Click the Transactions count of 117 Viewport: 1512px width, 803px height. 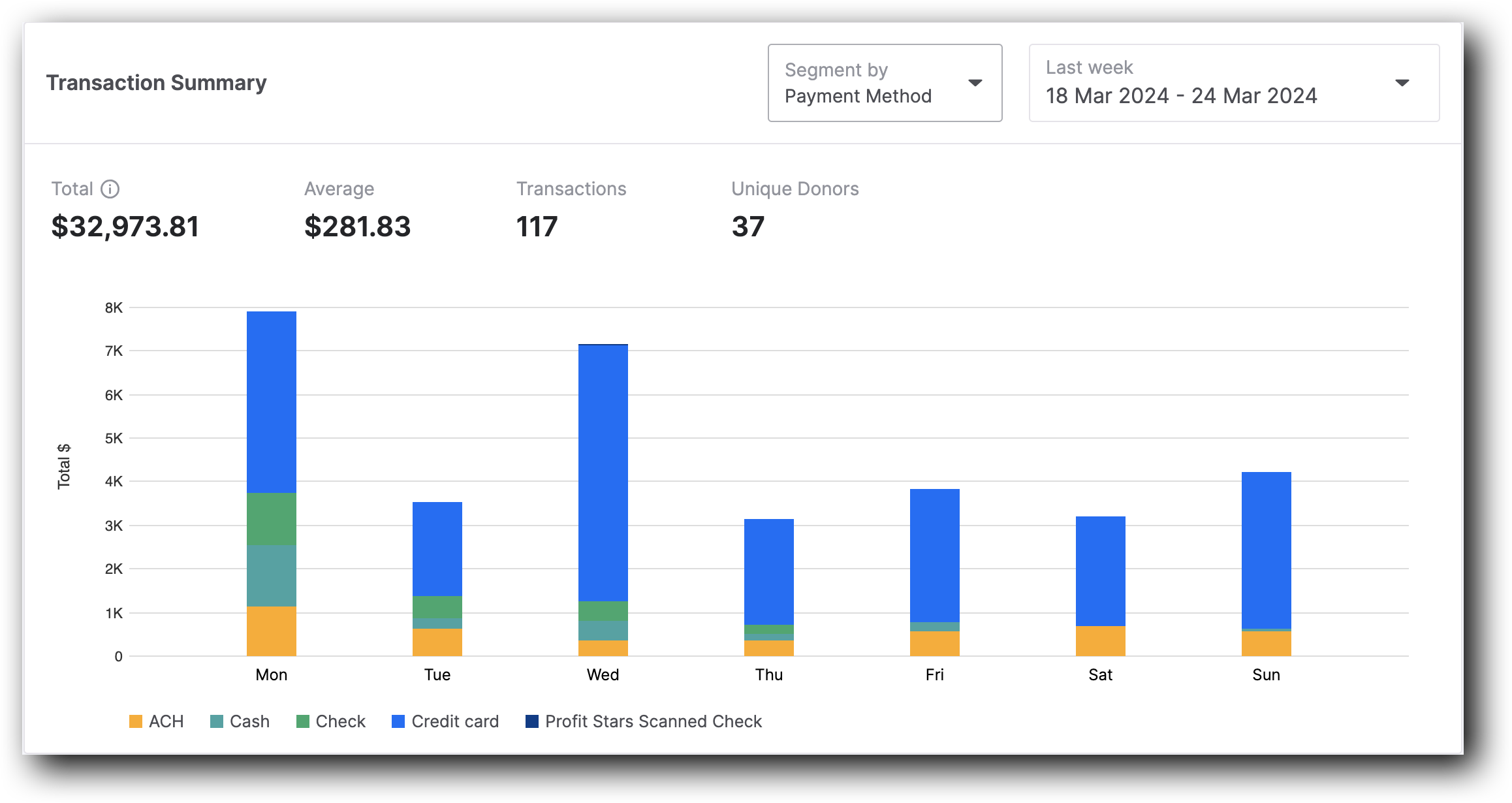tap(536, 227)
